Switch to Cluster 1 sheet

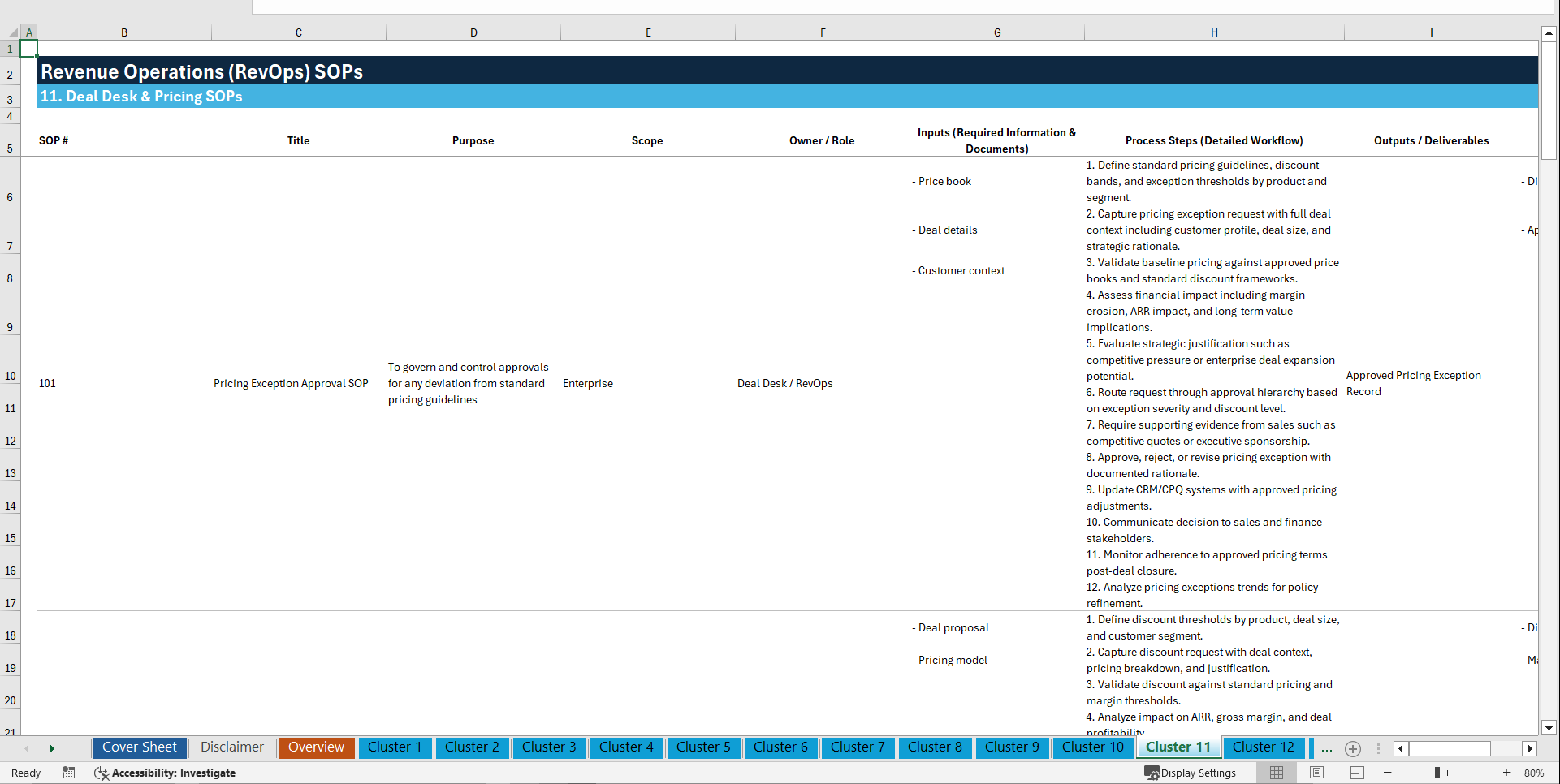pyautogui.click(x=395, y=747)
